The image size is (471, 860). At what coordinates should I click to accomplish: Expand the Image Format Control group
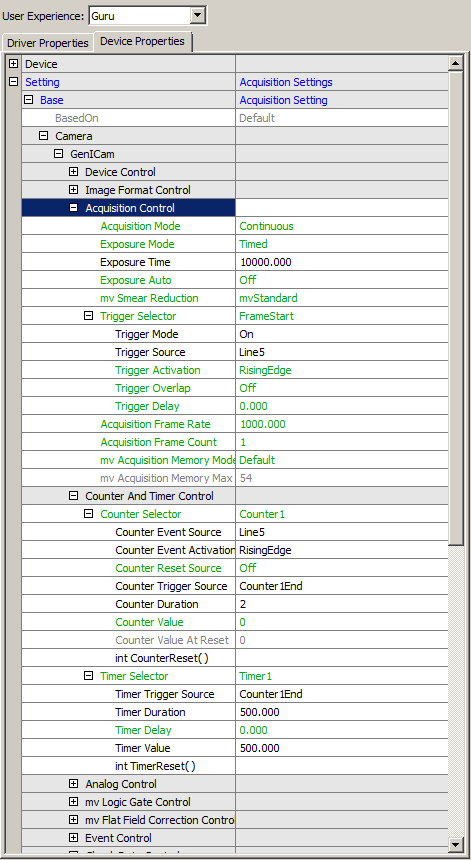pyautogui.click(x=73, y=190)
